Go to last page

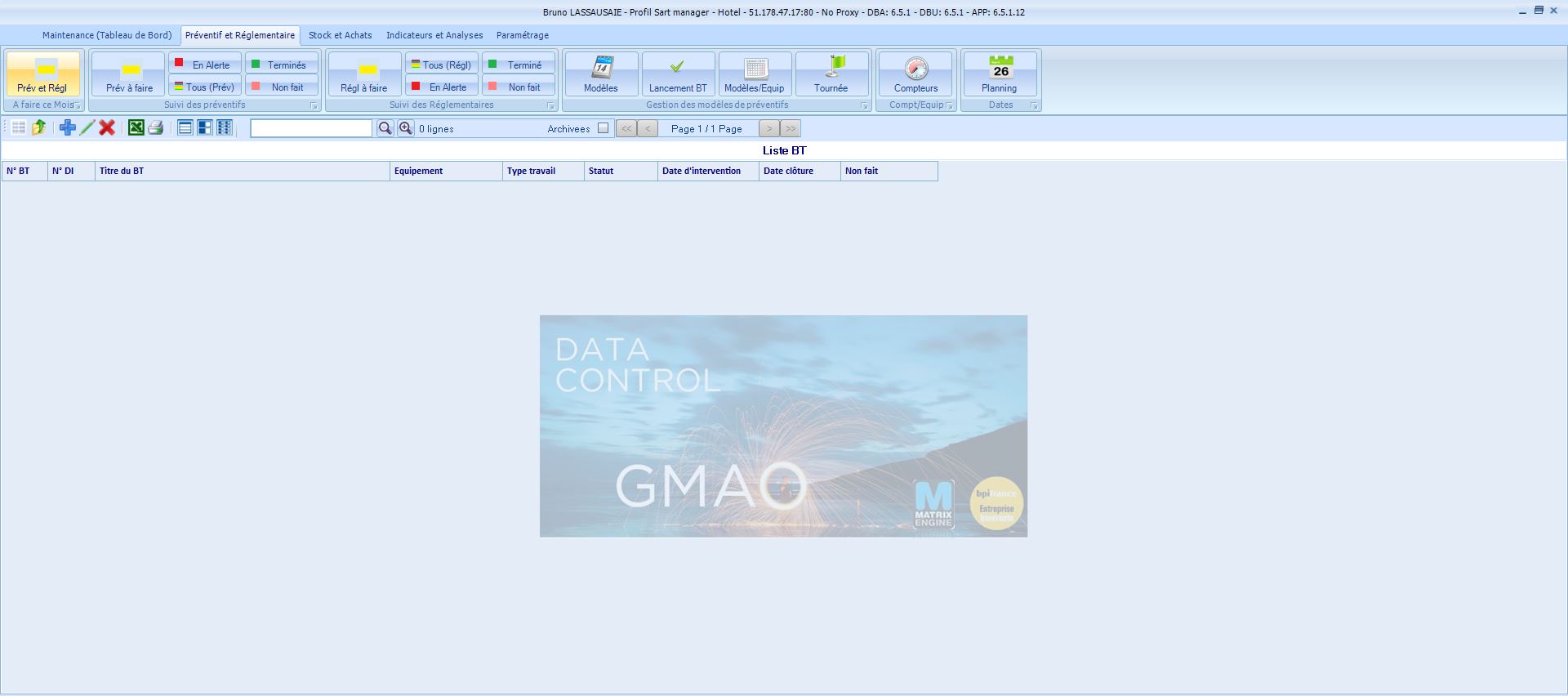click(x=791, y=128)
